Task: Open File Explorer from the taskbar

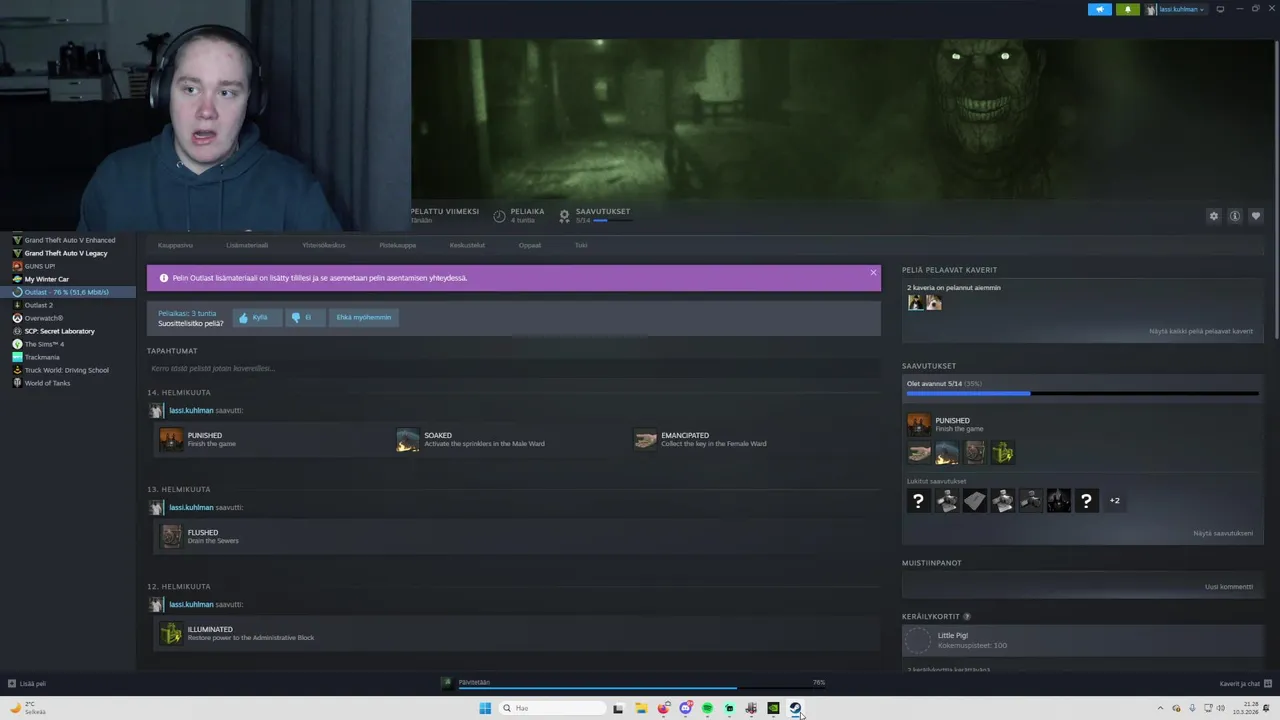Action: [x=641, y=708]
